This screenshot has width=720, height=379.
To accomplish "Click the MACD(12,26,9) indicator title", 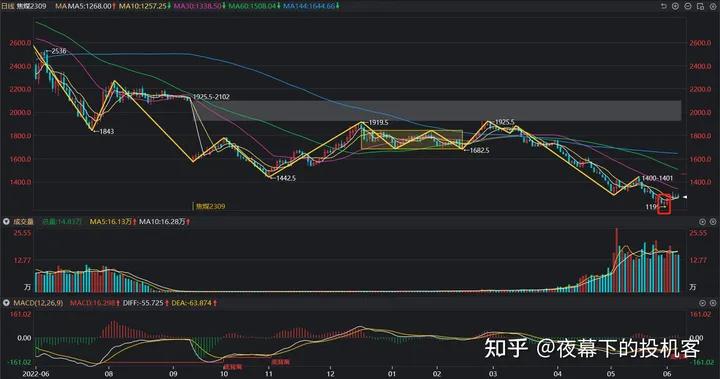I will [38, 303].
